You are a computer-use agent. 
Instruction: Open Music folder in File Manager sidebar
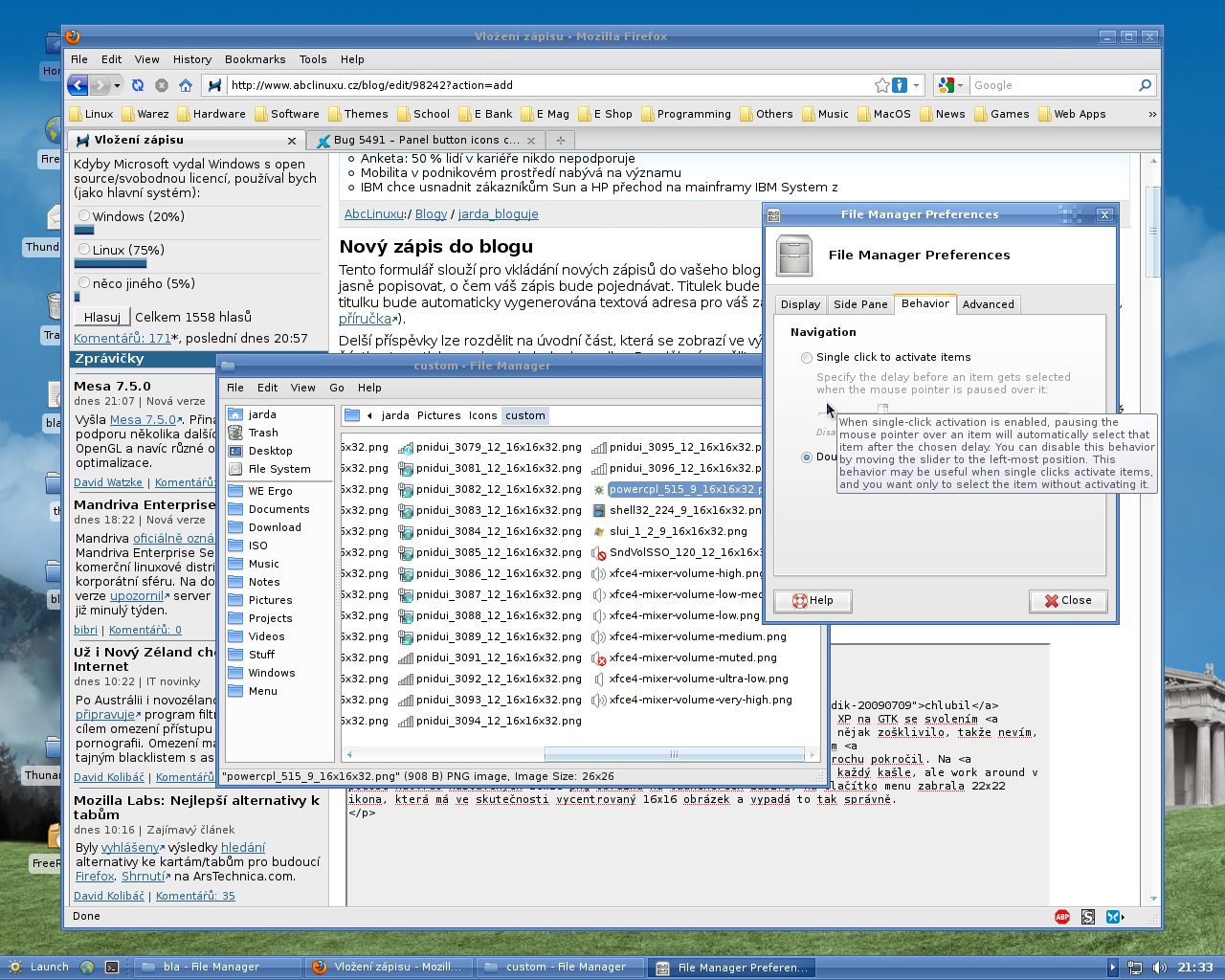(x=254, y=564)
